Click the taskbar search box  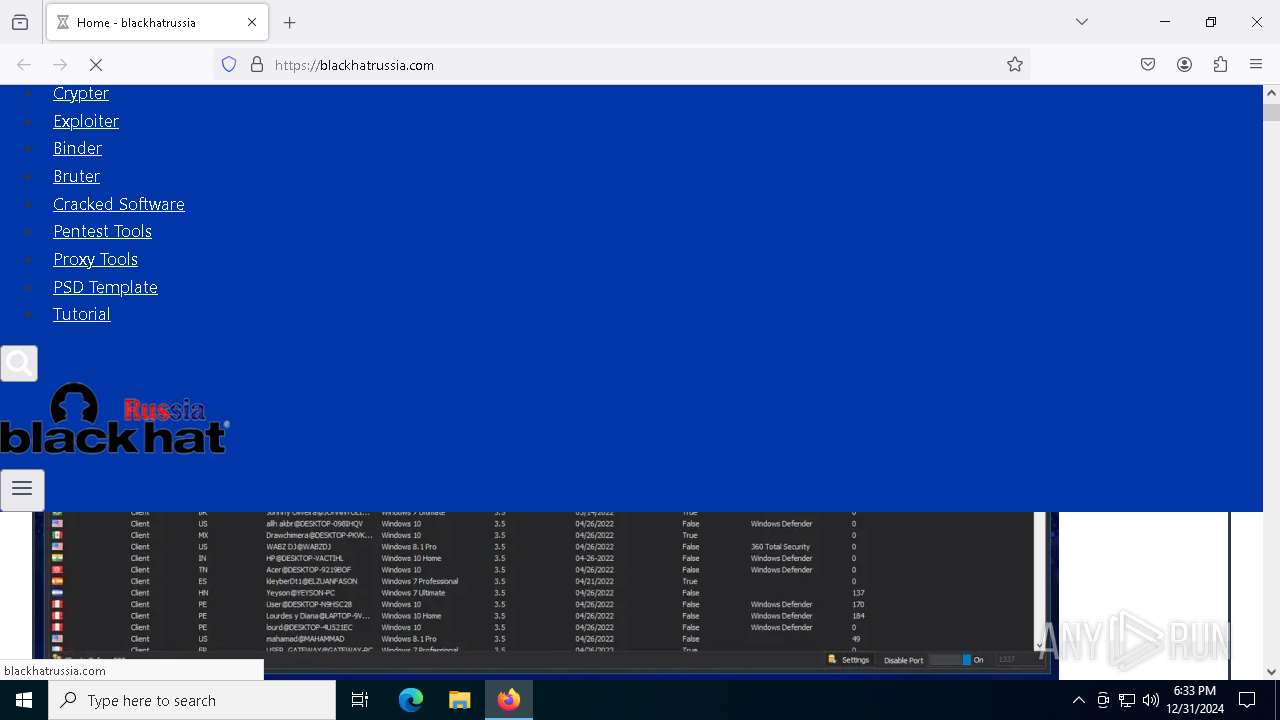192,700
